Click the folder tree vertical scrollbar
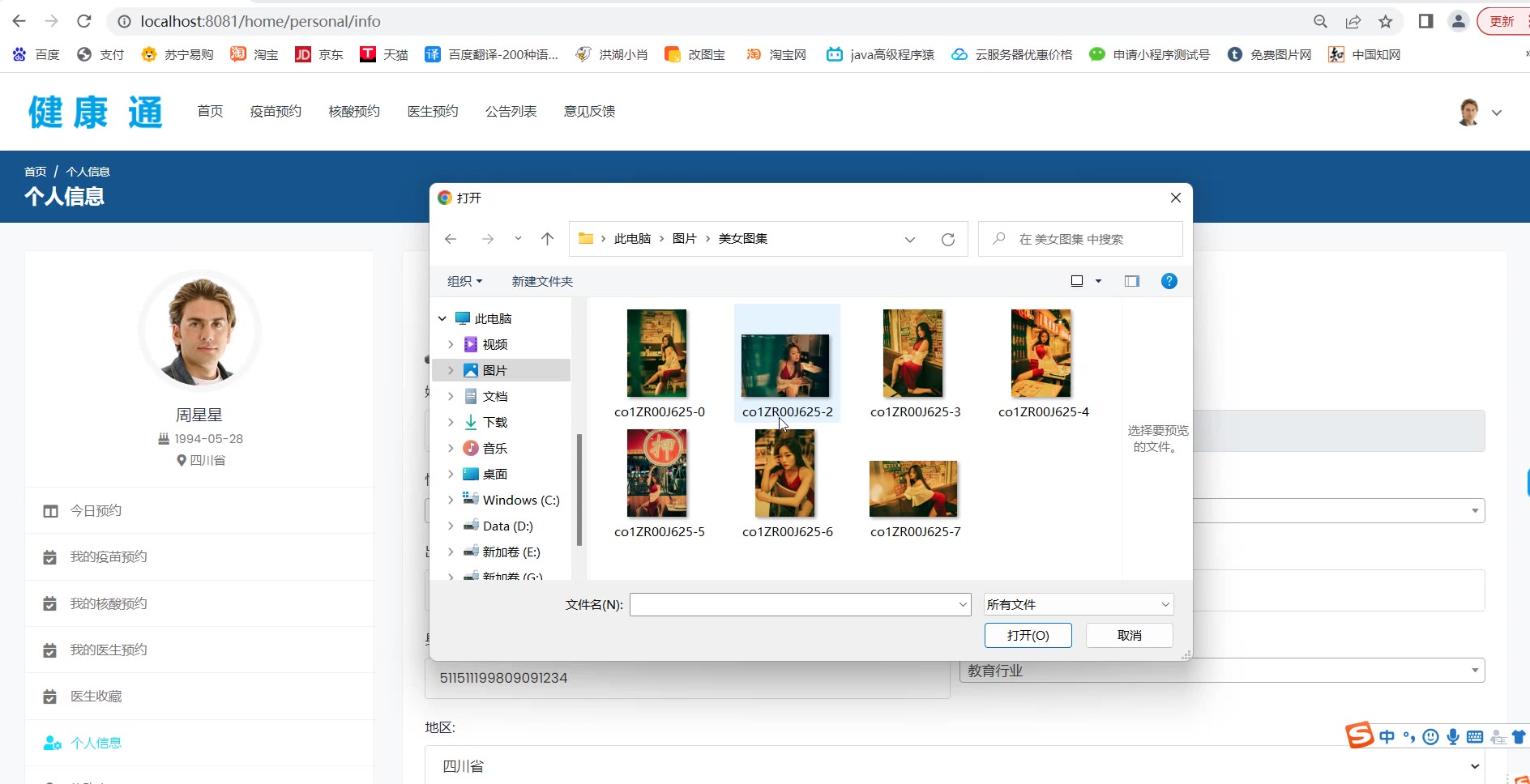 (579, 490)
